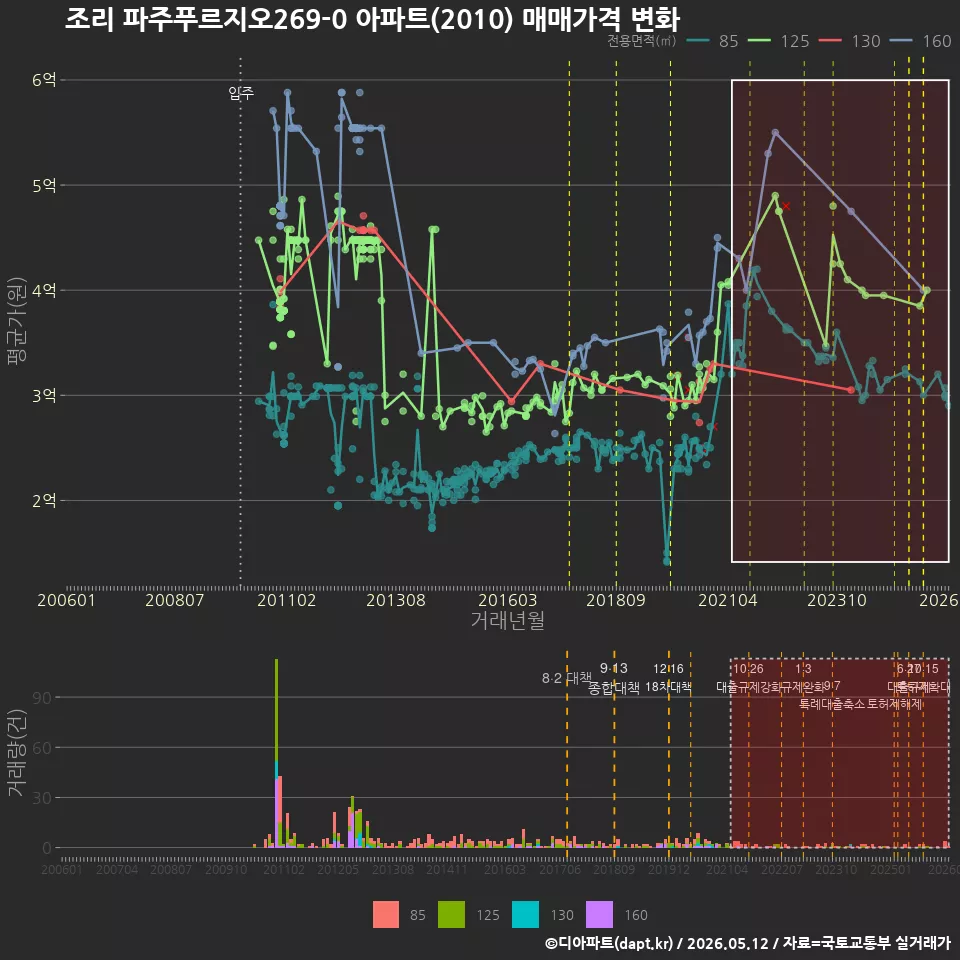The width and height of the screenshot is (960, 960).
Task: Click the 160 line peak inside highlighted box
Action: tap(775, 132)
